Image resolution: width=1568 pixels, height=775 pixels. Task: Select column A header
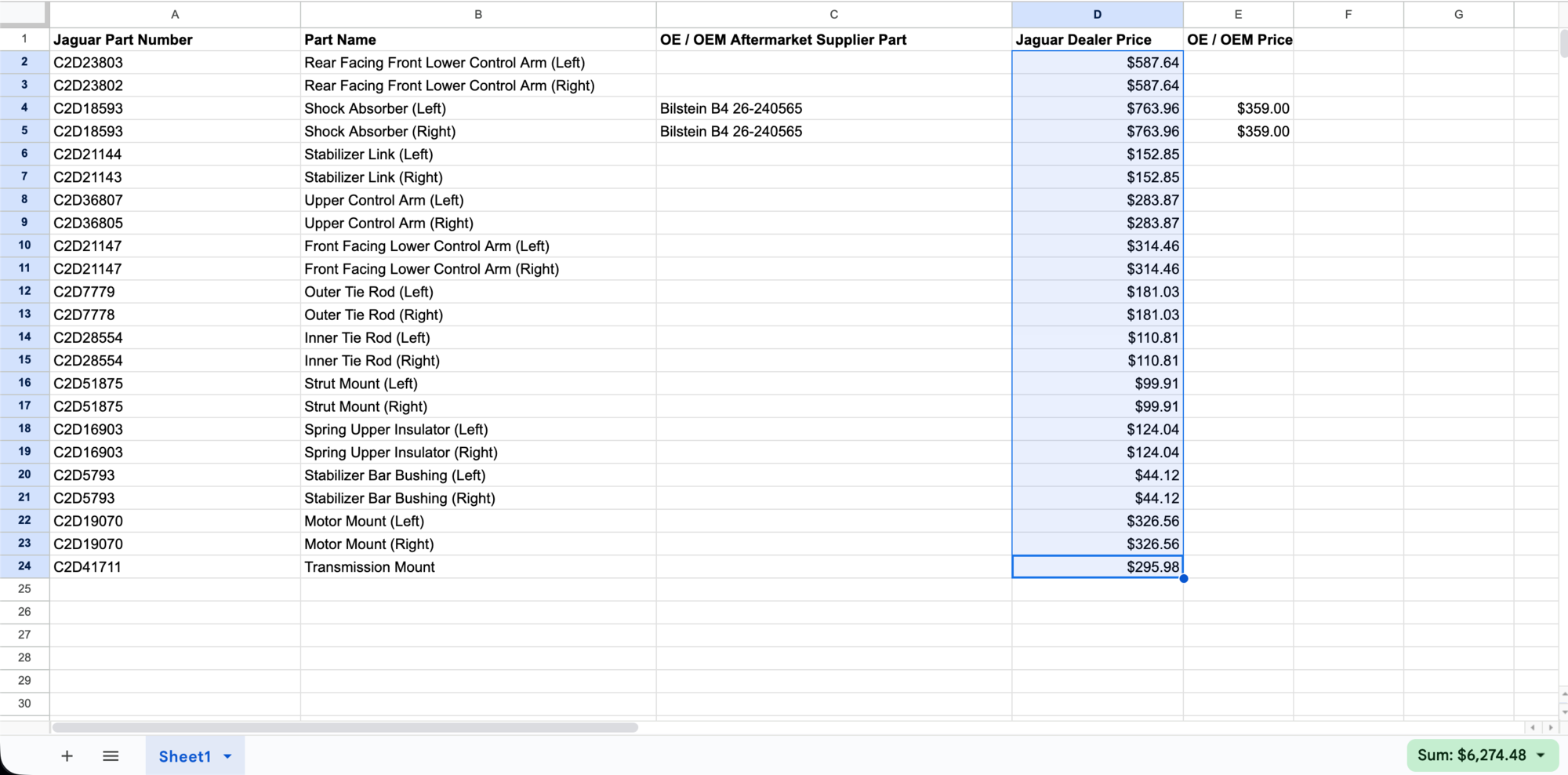[x=175, y=14]
